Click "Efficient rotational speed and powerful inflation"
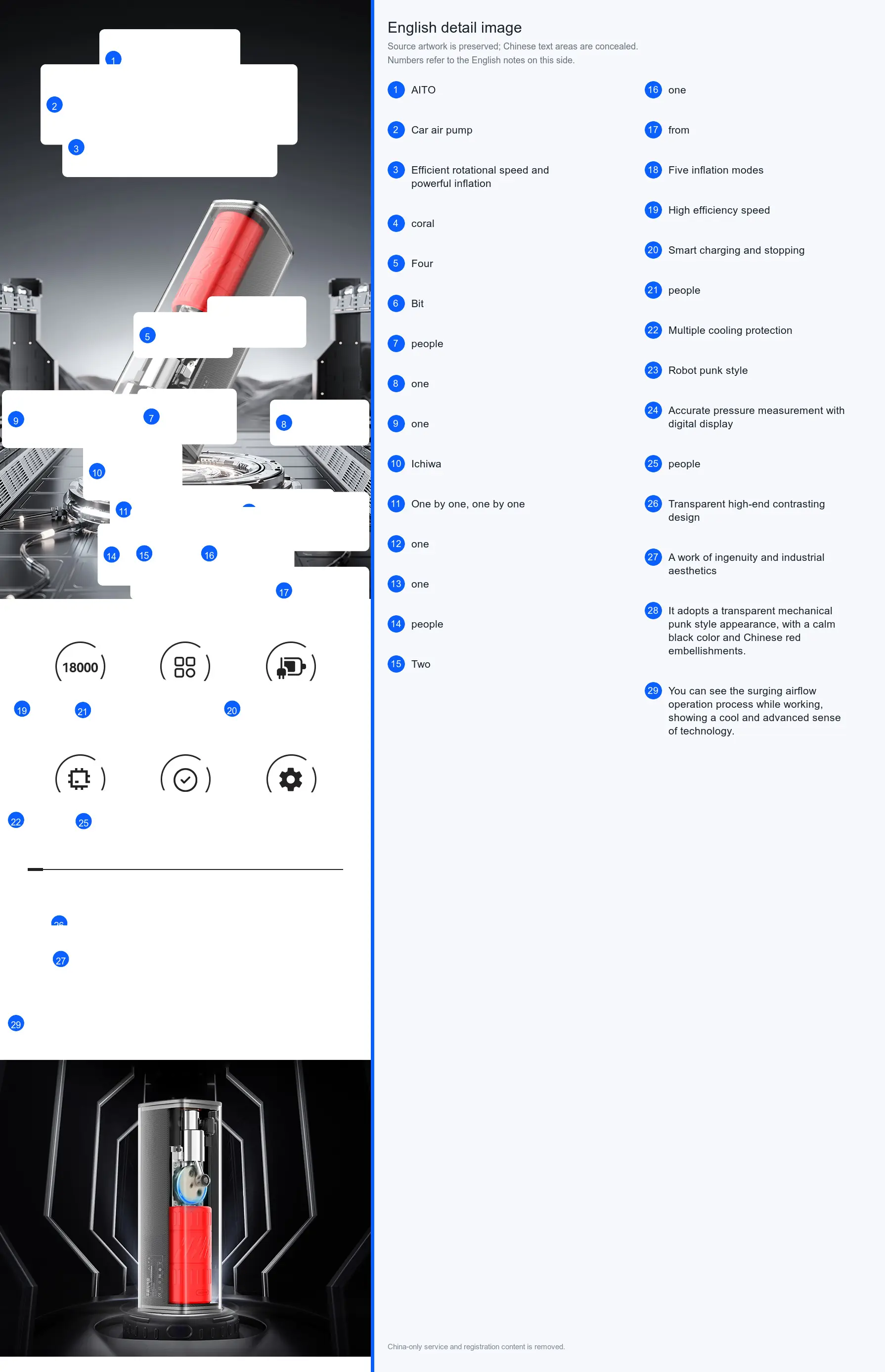This screenshot has width=885, height=1372. pyautogui.click(x=480, y=177)
